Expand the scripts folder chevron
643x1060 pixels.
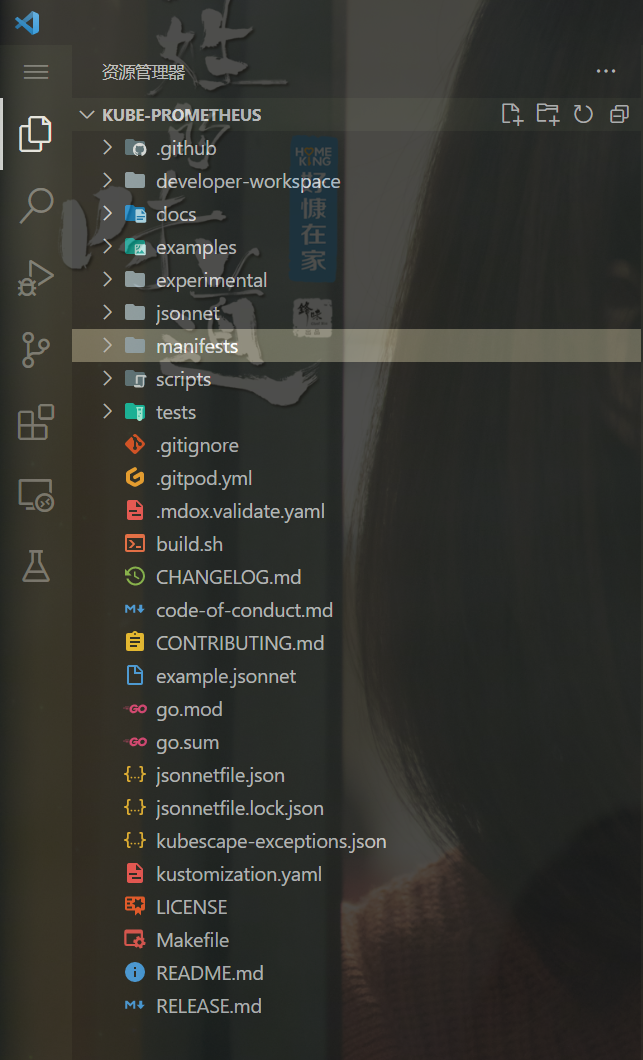coord(108,379)
